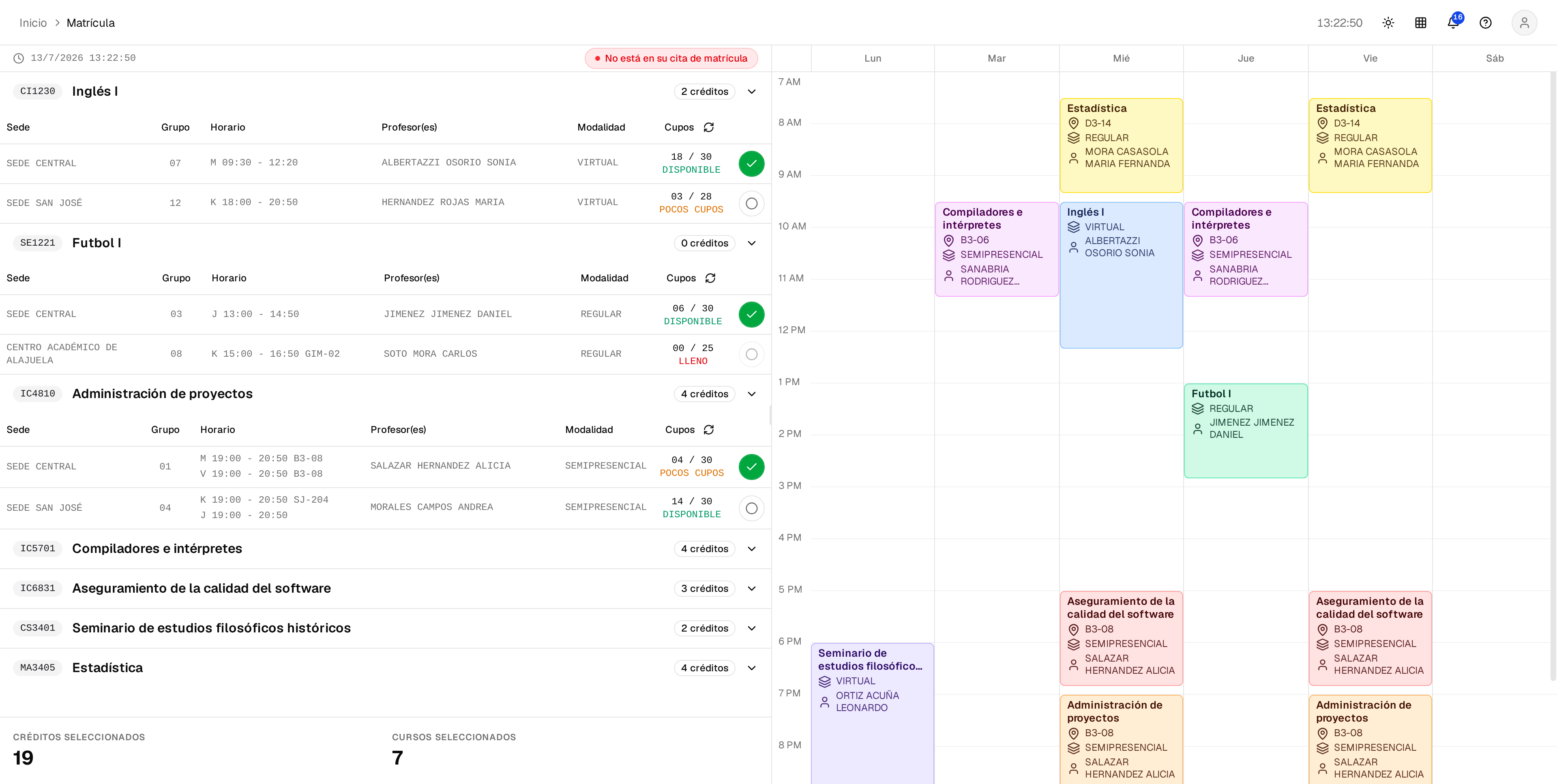Toggle the light/dark theme sun icon

pos(1388,23)
